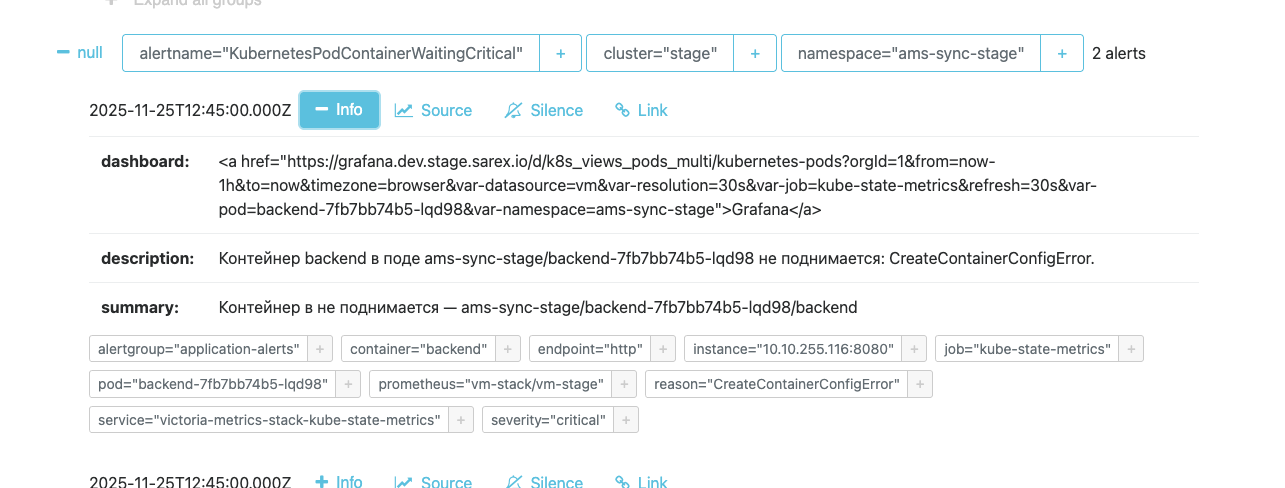
Task: Add job="kube-state-metrics" to filter
Action: pyautogui.click(x=1131, y=349)
